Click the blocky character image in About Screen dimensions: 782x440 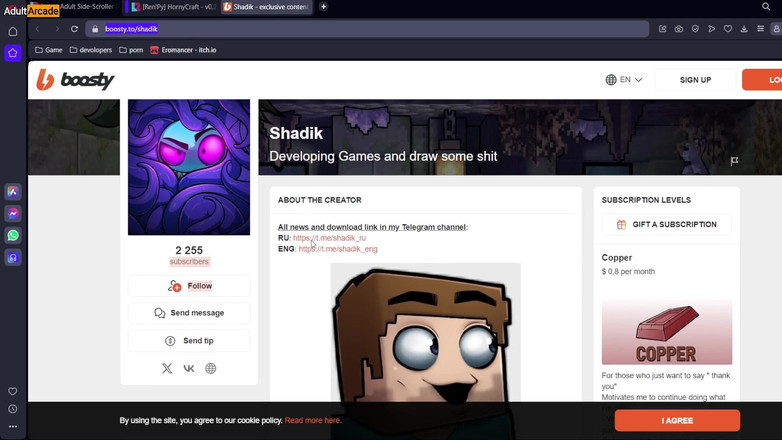[425, 333]
